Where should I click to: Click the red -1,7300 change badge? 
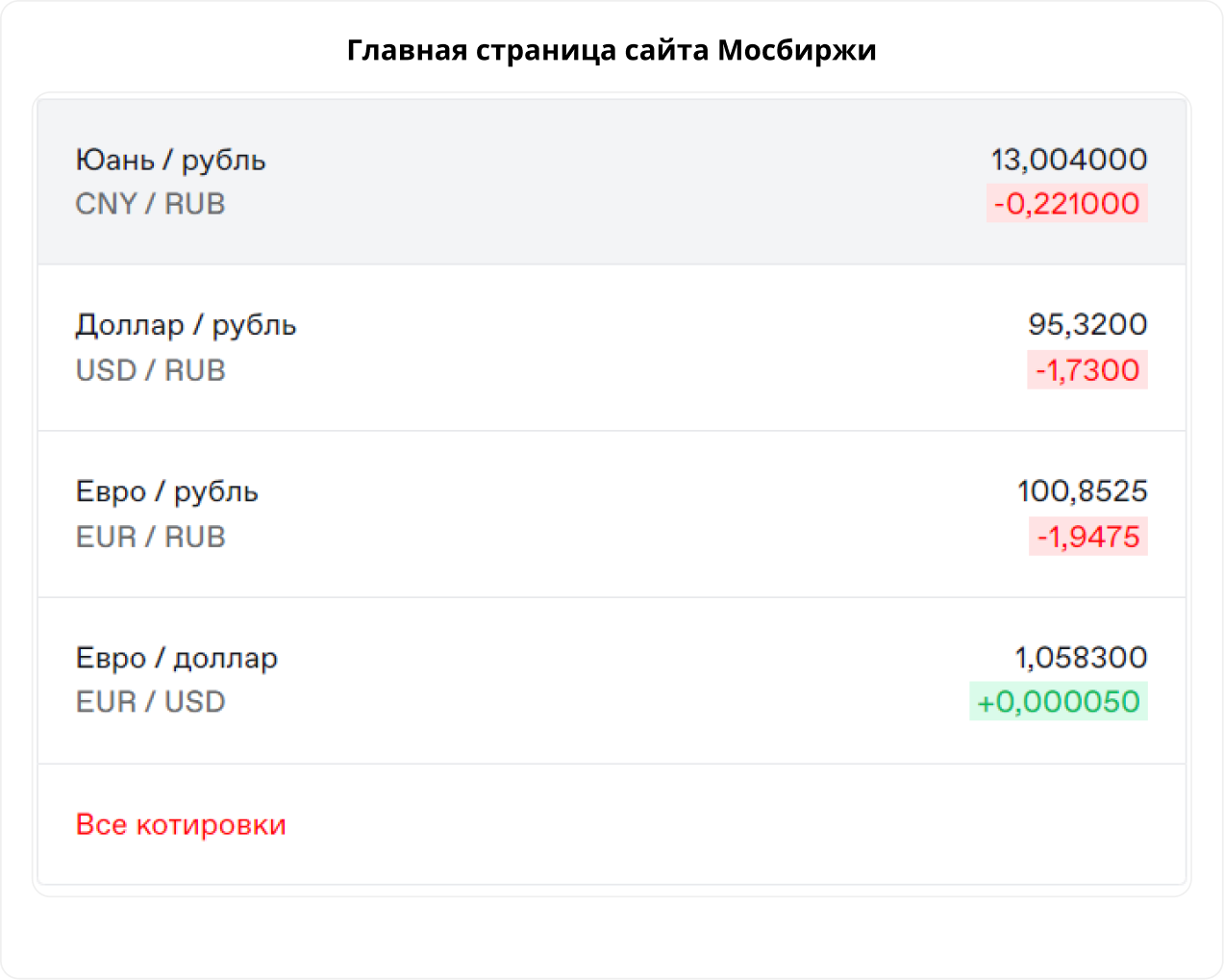[1087, 370]
